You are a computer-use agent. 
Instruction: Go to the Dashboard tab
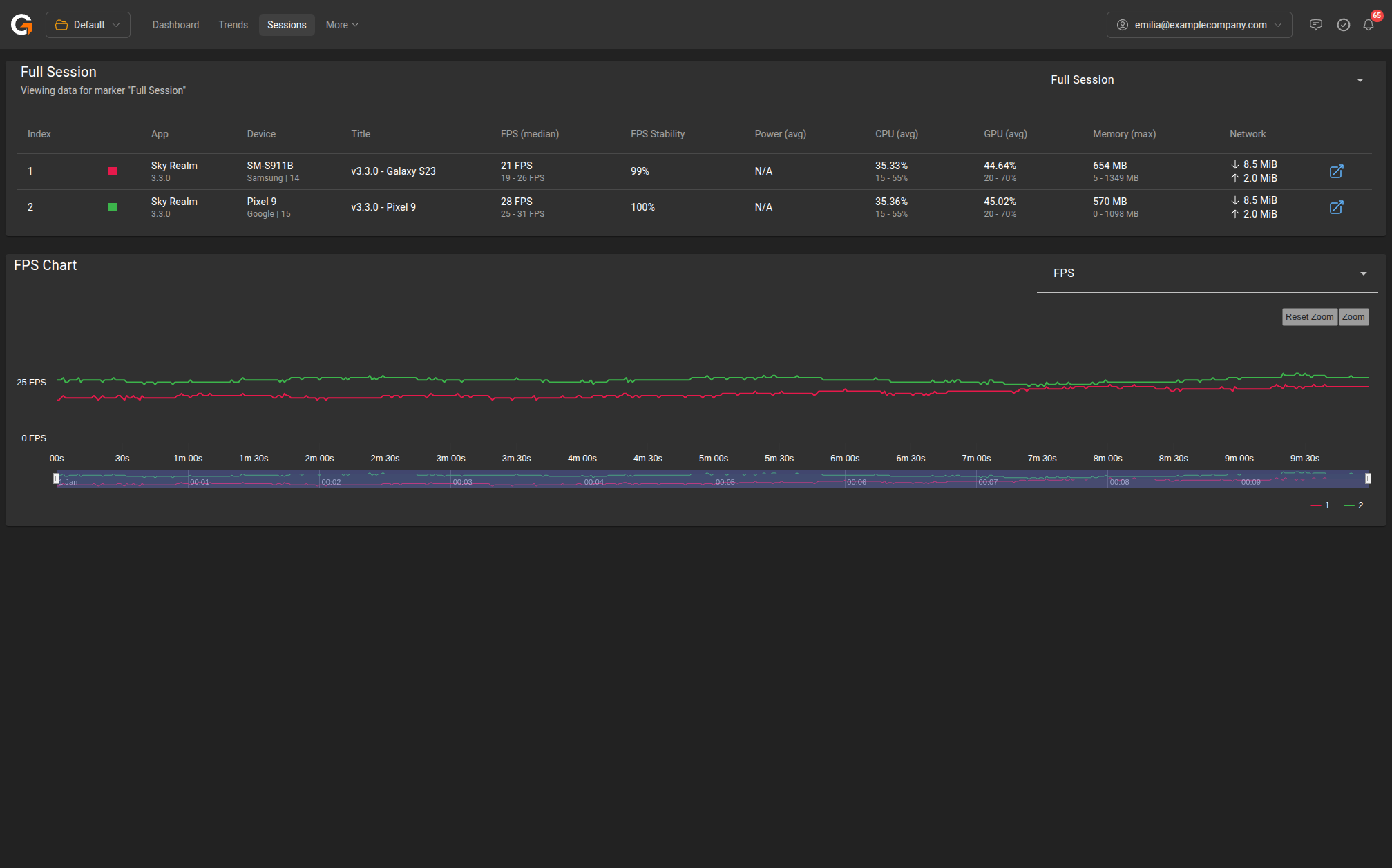coord(175,25)
